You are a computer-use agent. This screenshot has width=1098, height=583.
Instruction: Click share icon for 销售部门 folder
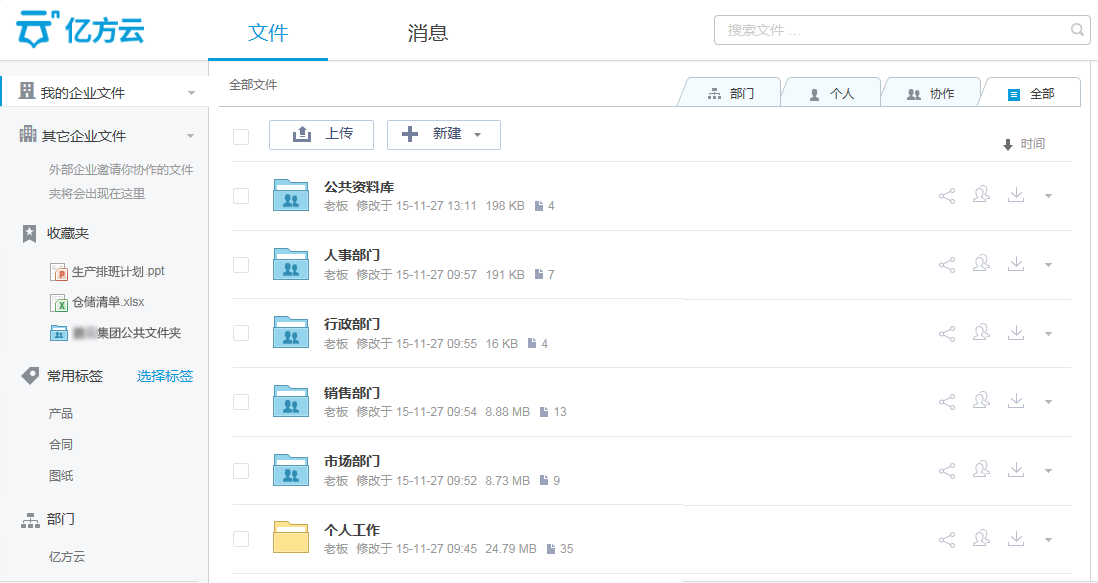(x=947, y=402)
